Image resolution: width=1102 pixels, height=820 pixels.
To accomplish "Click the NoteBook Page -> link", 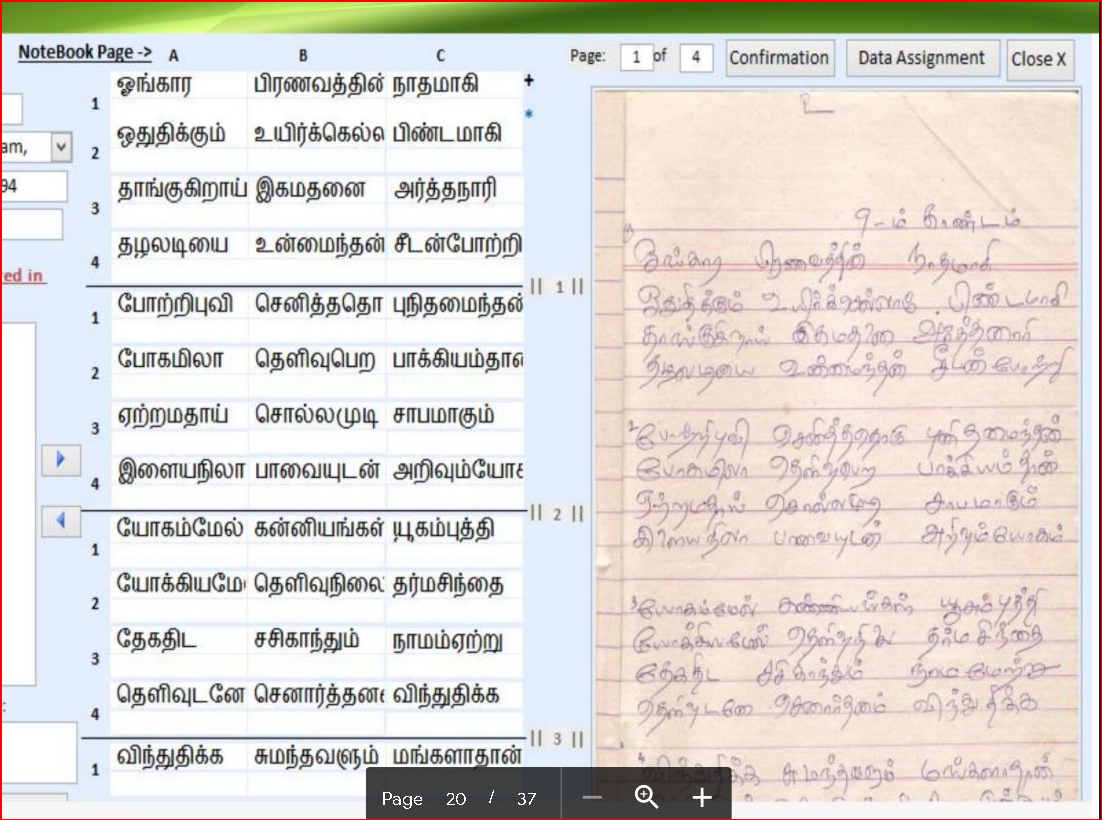I will [84, 52].
